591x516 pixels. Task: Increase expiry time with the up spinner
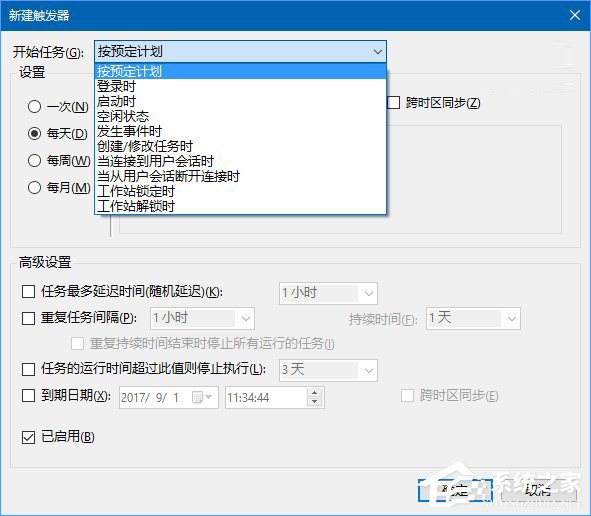point(314,393)
